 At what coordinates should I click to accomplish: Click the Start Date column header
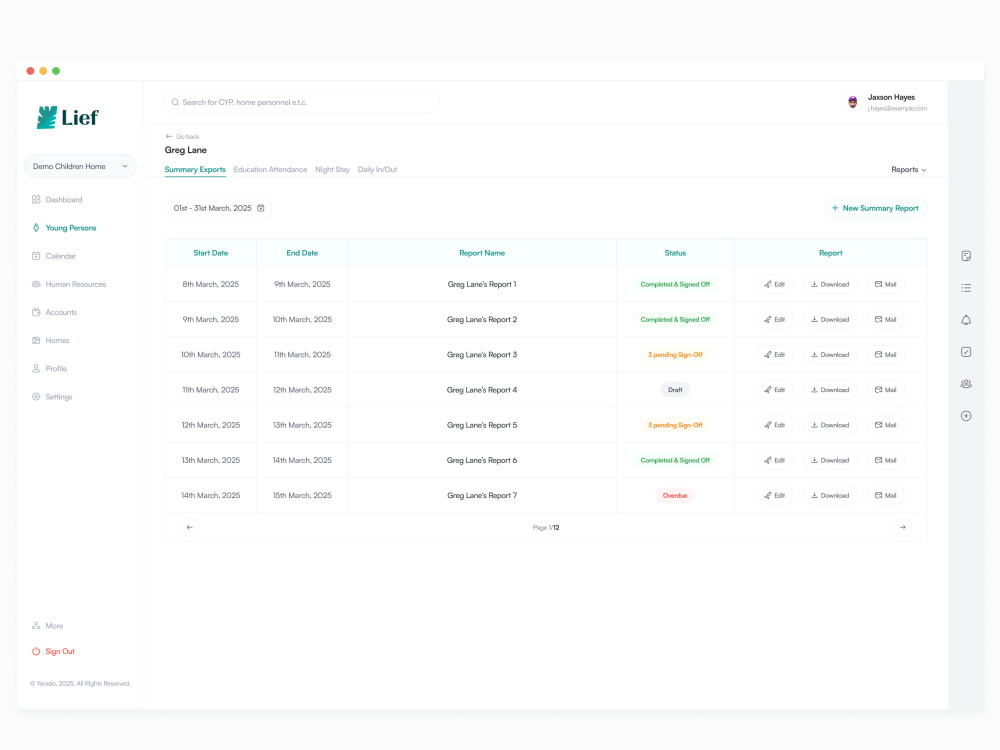[x=210, y=253]
